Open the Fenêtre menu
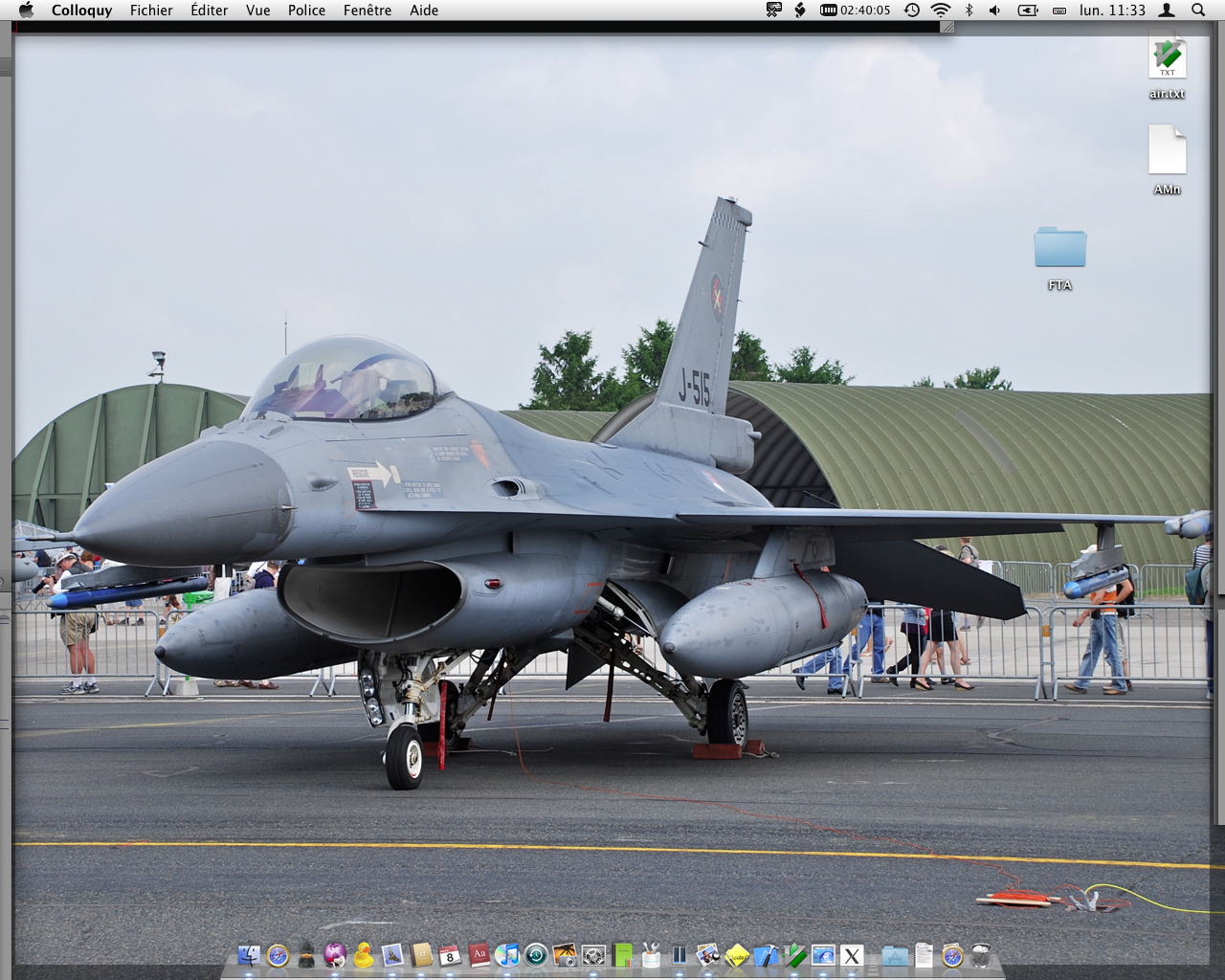The image size is (1225, 980). tap(367, 11)
